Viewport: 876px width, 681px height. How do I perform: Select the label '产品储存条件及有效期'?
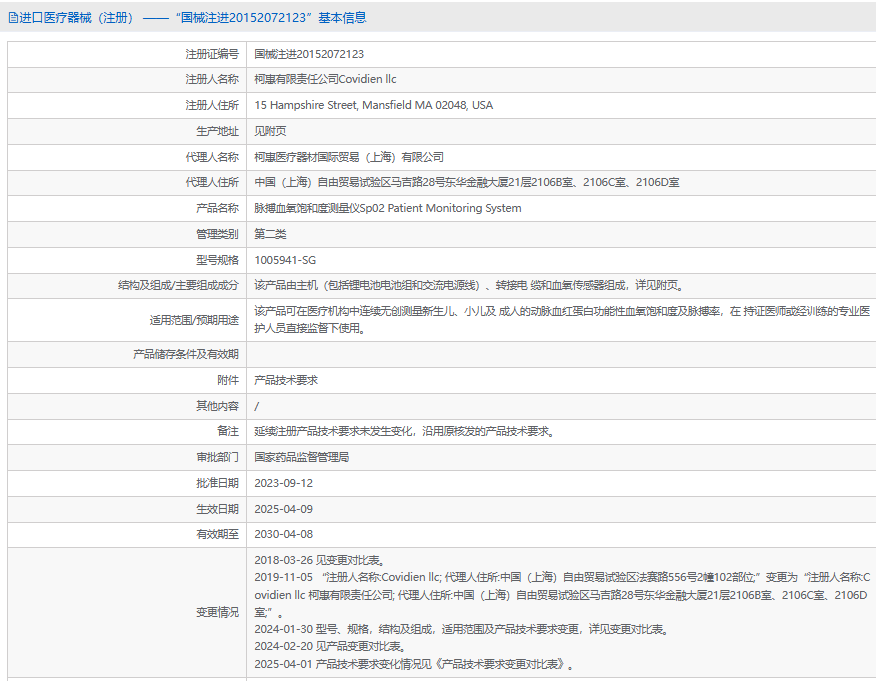[x=185, y=354]
